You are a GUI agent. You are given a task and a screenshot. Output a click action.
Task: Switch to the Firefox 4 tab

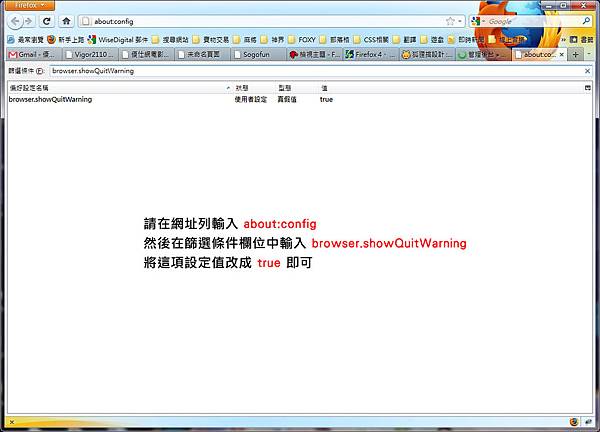pyautogui.click(x=370, y=55)
